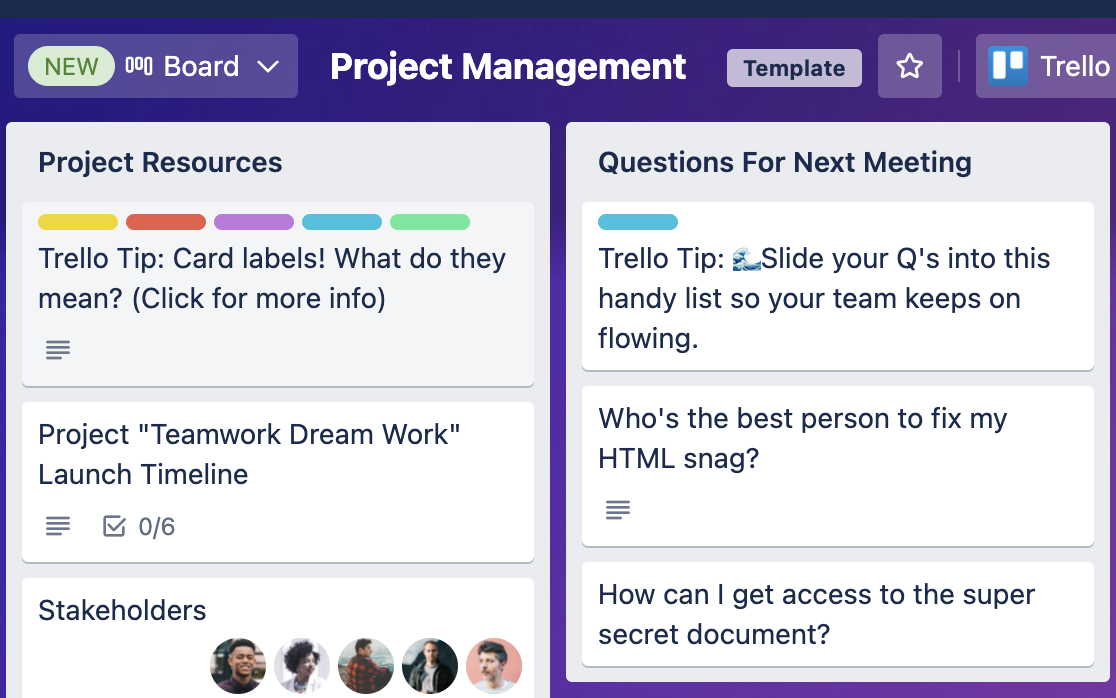Click the Project Resources list title

pos(160,162)
